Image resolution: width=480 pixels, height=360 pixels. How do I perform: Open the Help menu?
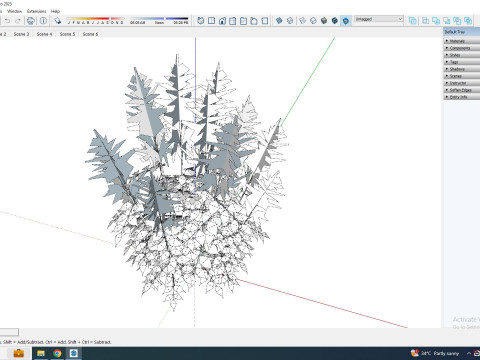(55, 11)
